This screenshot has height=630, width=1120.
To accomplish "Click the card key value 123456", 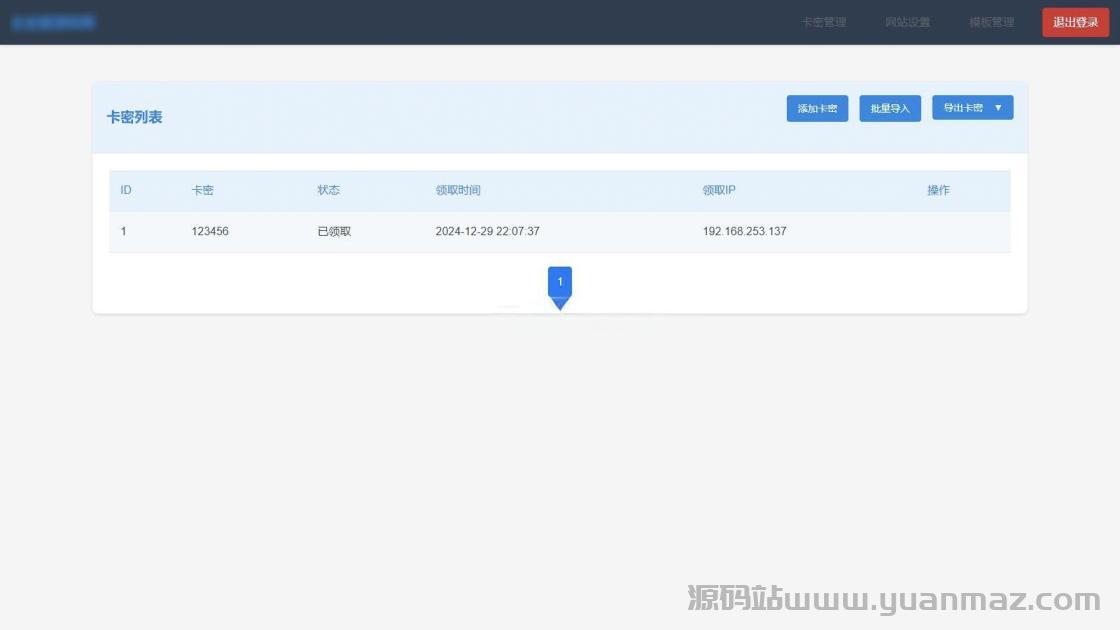I will point(210,231).
